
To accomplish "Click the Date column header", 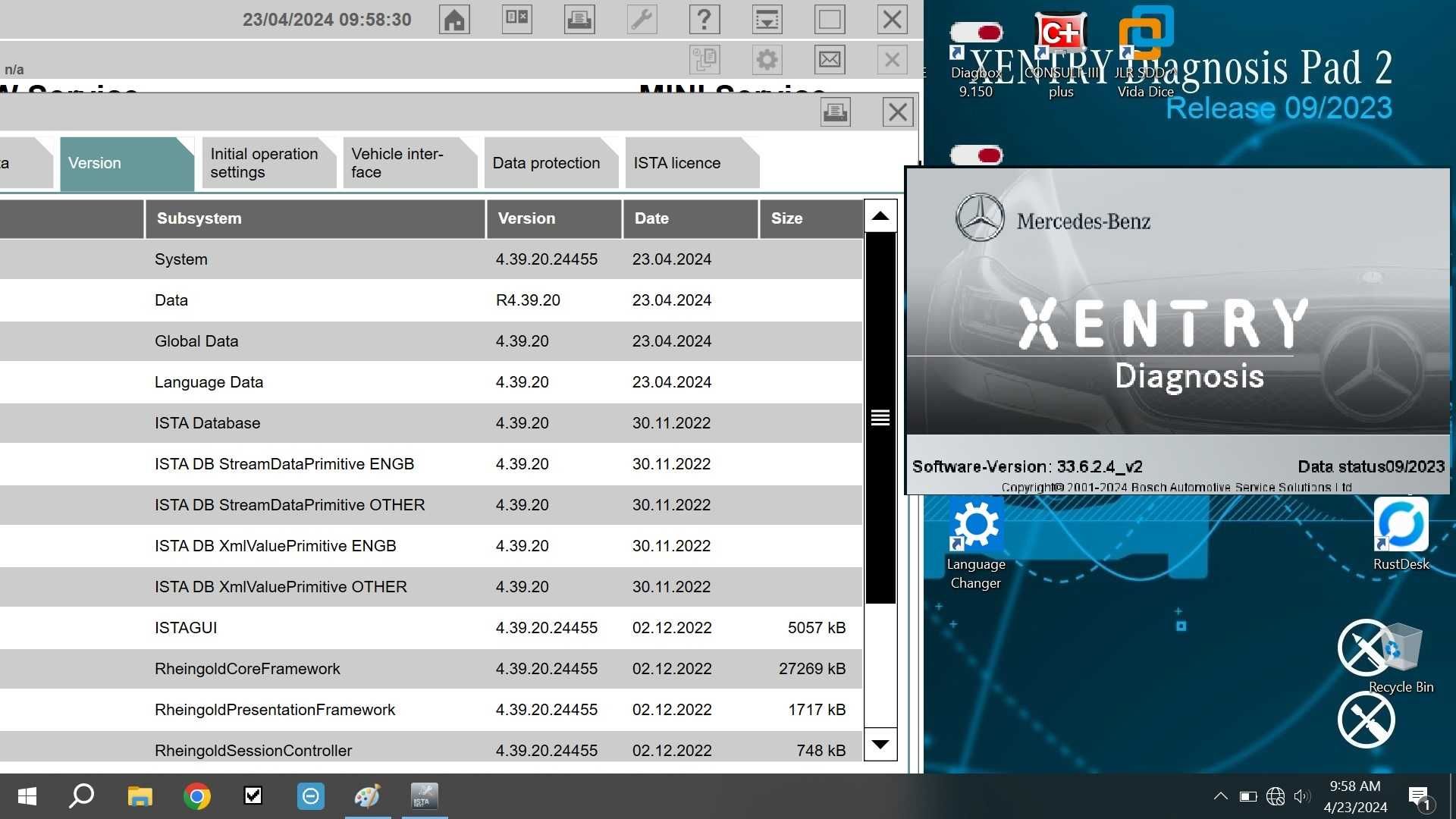I will [x=690, y=218].
